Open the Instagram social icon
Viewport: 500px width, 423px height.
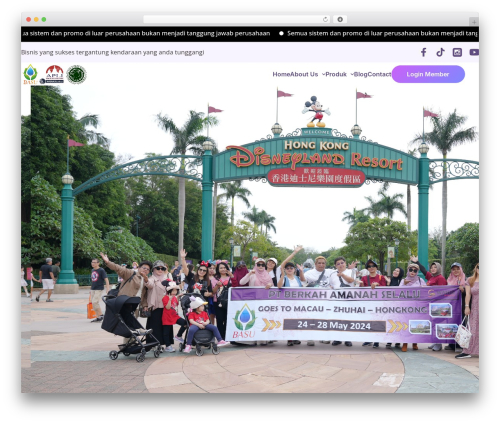click(457, 52)
